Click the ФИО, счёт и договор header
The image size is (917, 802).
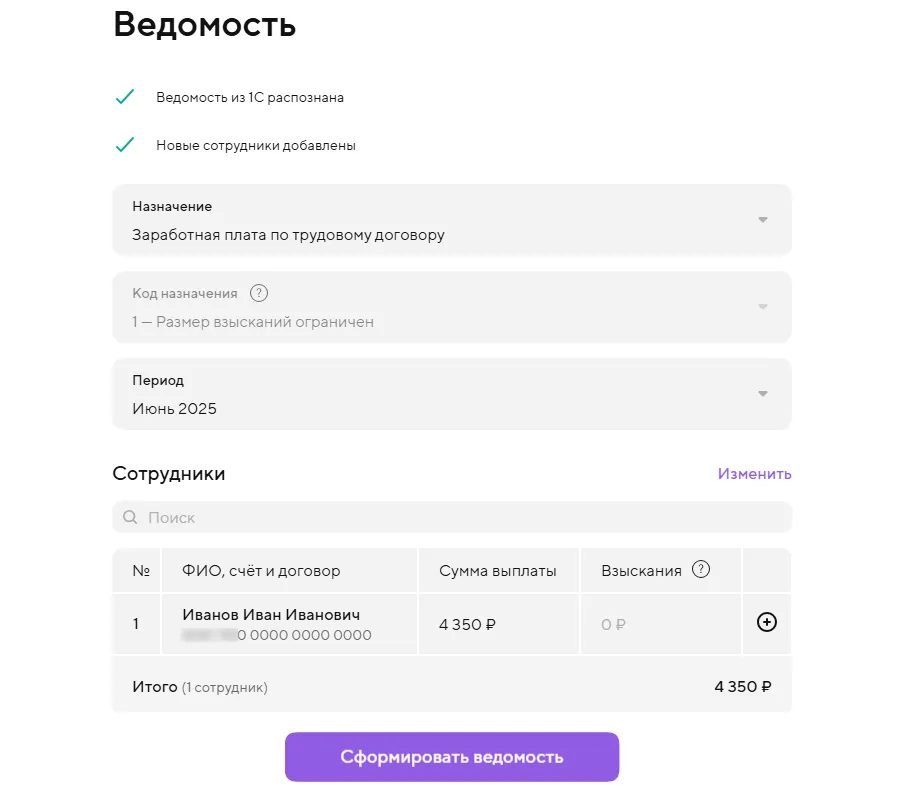click(x=261, y=571)
